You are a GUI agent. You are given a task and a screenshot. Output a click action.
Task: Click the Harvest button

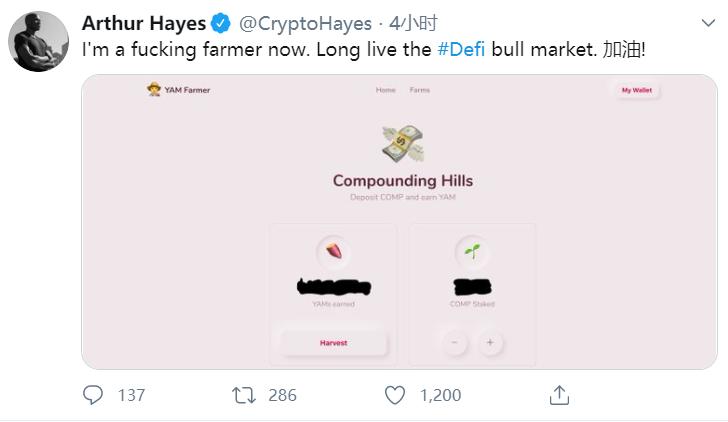334,343
